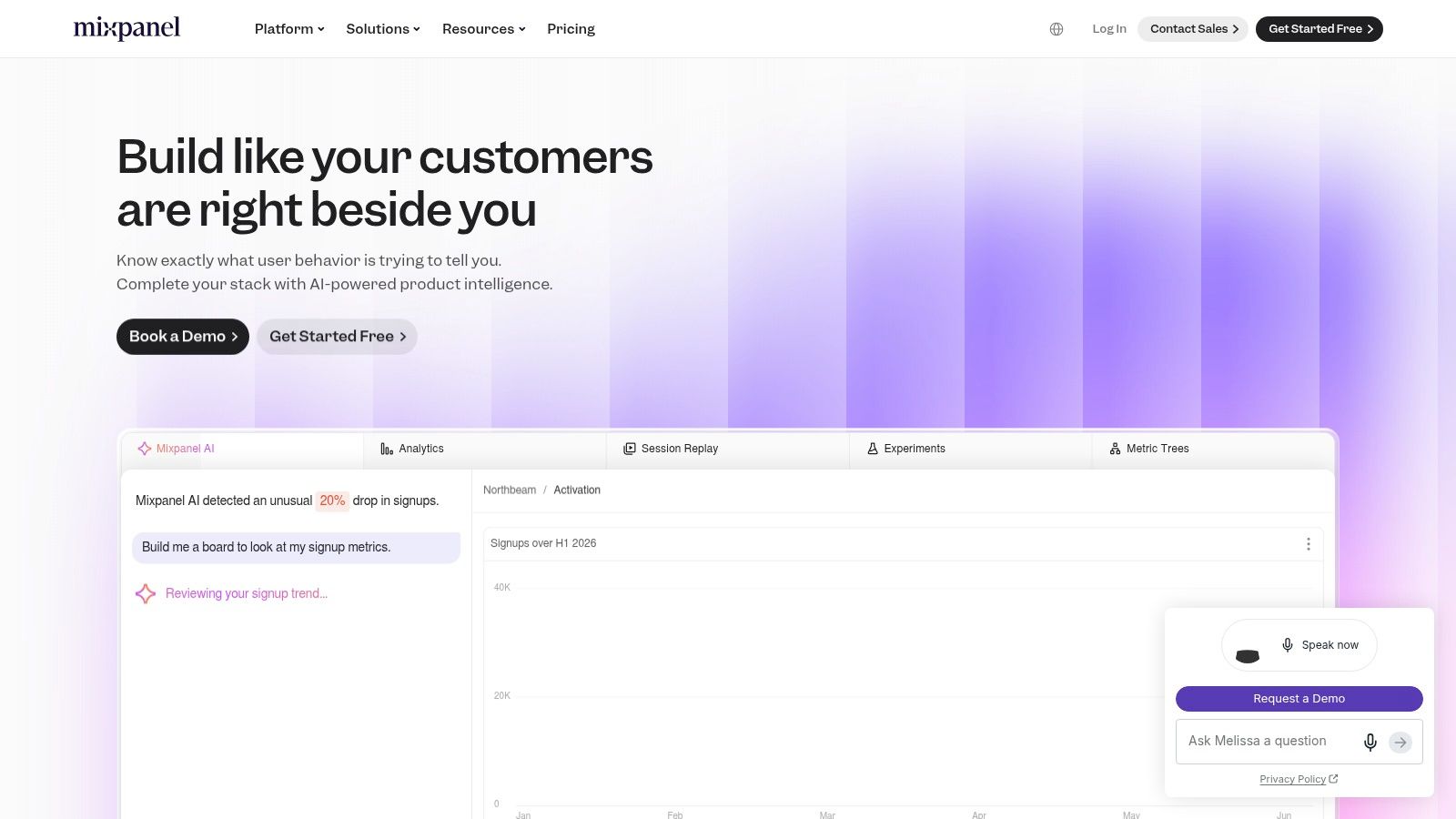Click the 'Build me a board' prompt message

pos(297,547)
